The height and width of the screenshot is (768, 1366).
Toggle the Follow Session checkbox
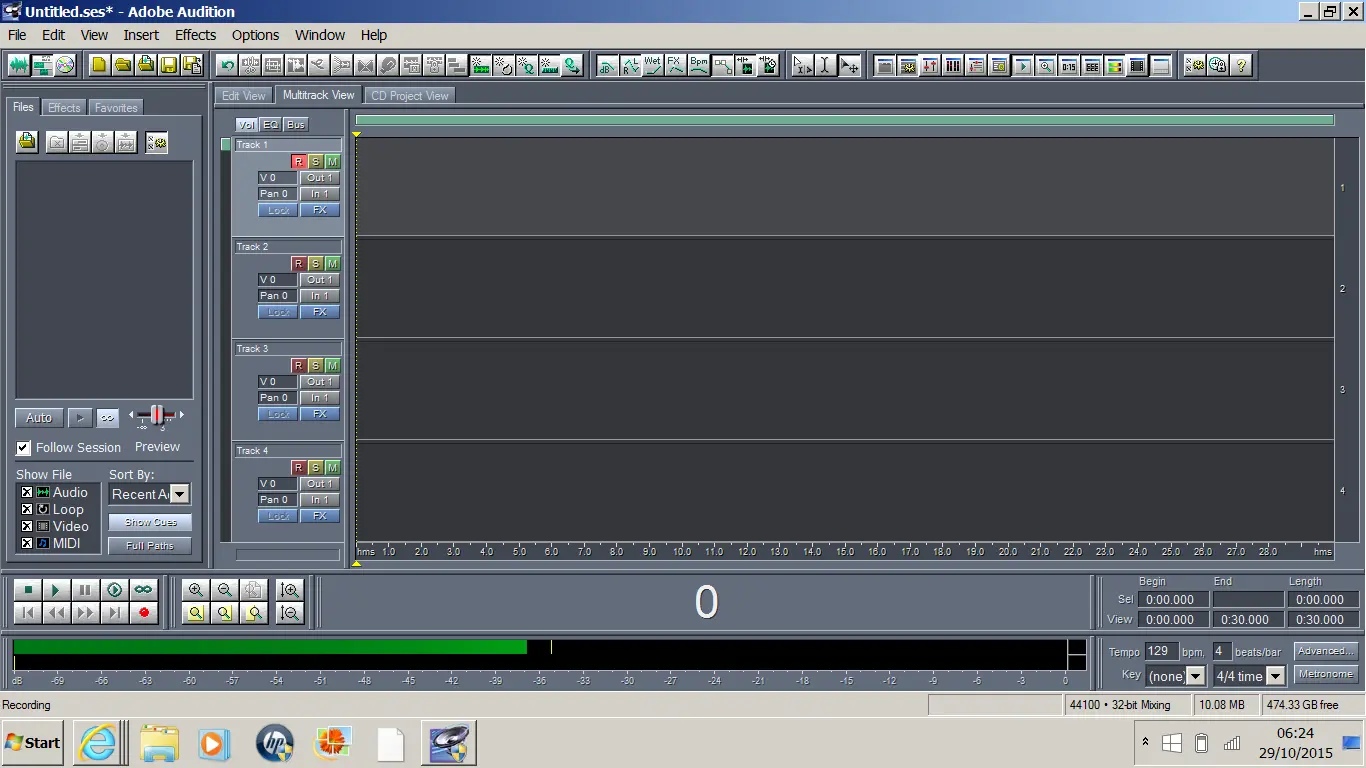pos(24,448)
